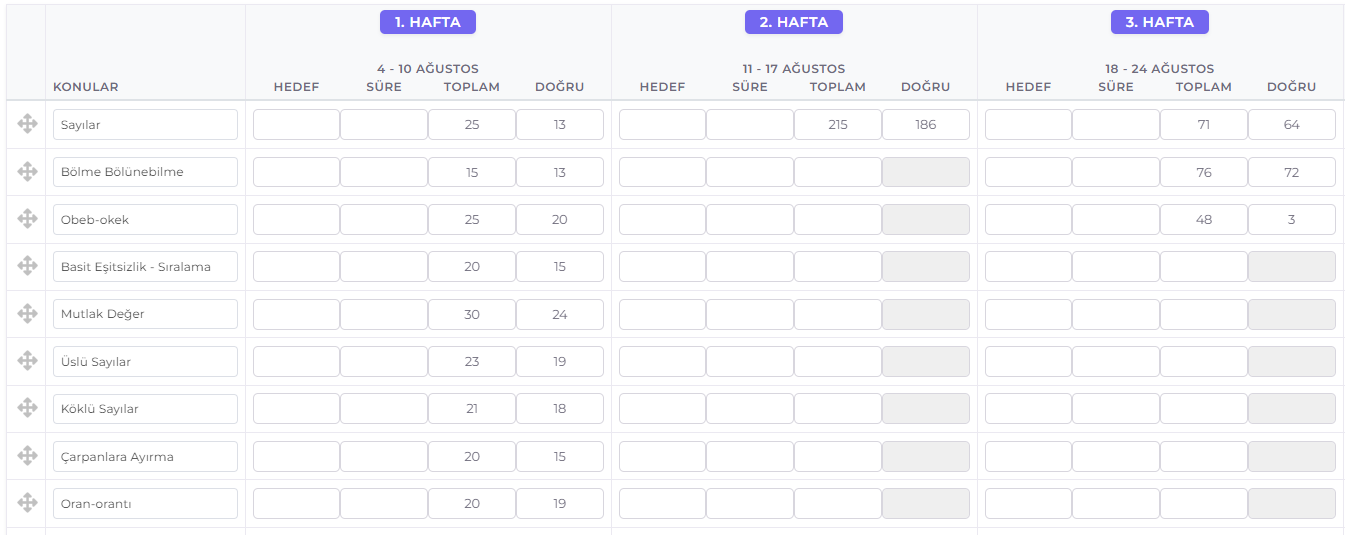Click the 2. HAFTA label button
Image resolution: width=1345 pixels, height=535 pixels.
click(793, 22)
